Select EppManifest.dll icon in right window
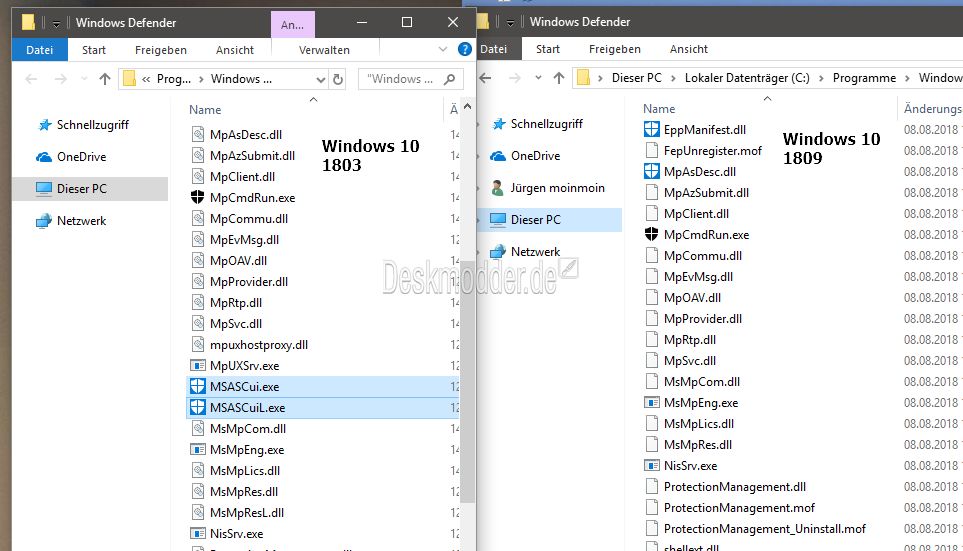Image resolution: width=963 pixels, height=551 pixels. (x=652, y=130)
